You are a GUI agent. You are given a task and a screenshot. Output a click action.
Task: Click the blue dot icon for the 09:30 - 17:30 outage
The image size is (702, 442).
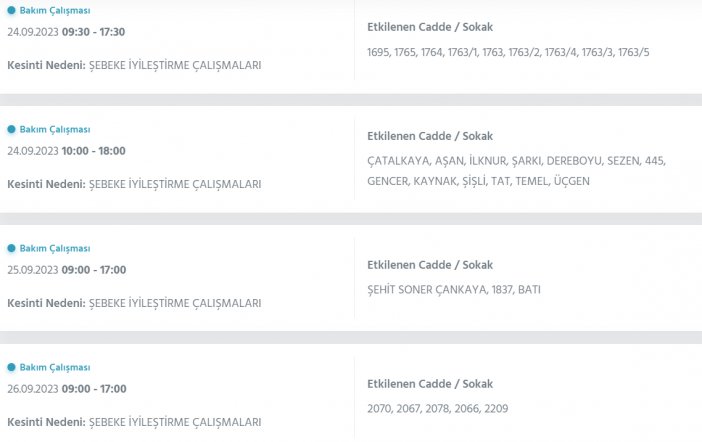tap(12, 11)
